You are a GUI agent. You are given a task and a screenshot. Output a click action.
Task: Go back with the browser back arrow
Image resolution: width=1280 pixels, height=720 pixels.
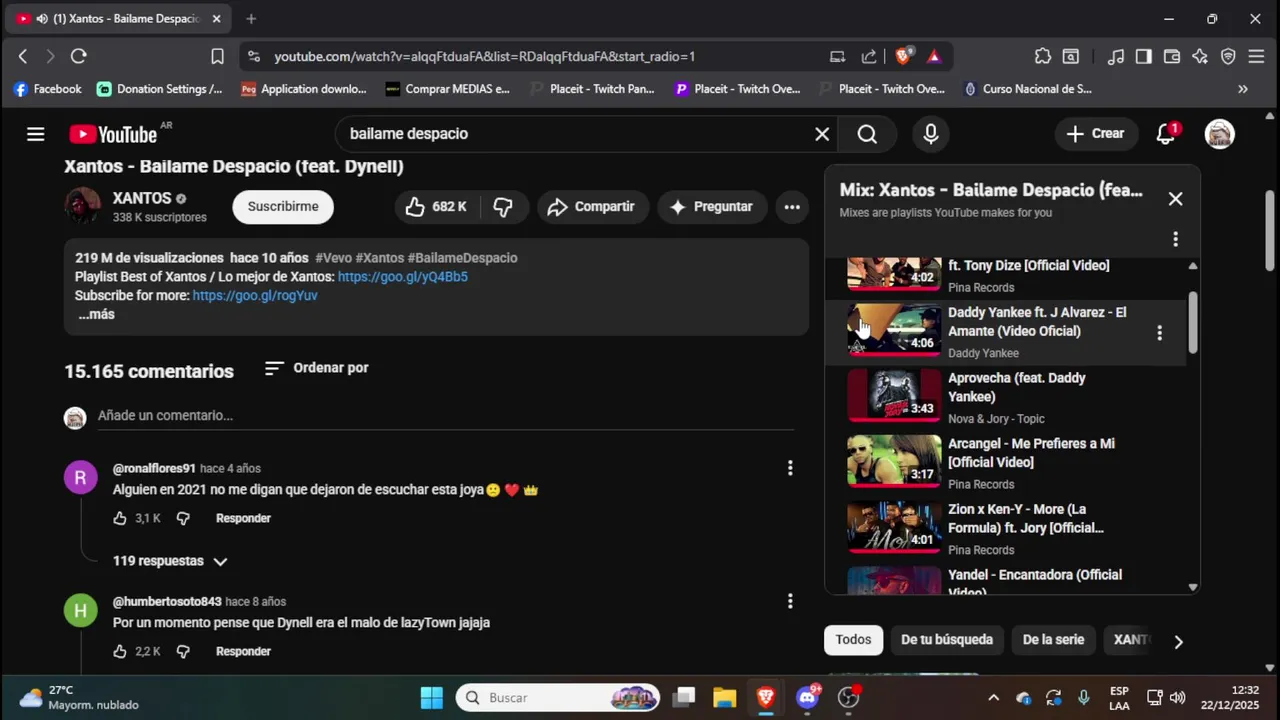23,57
